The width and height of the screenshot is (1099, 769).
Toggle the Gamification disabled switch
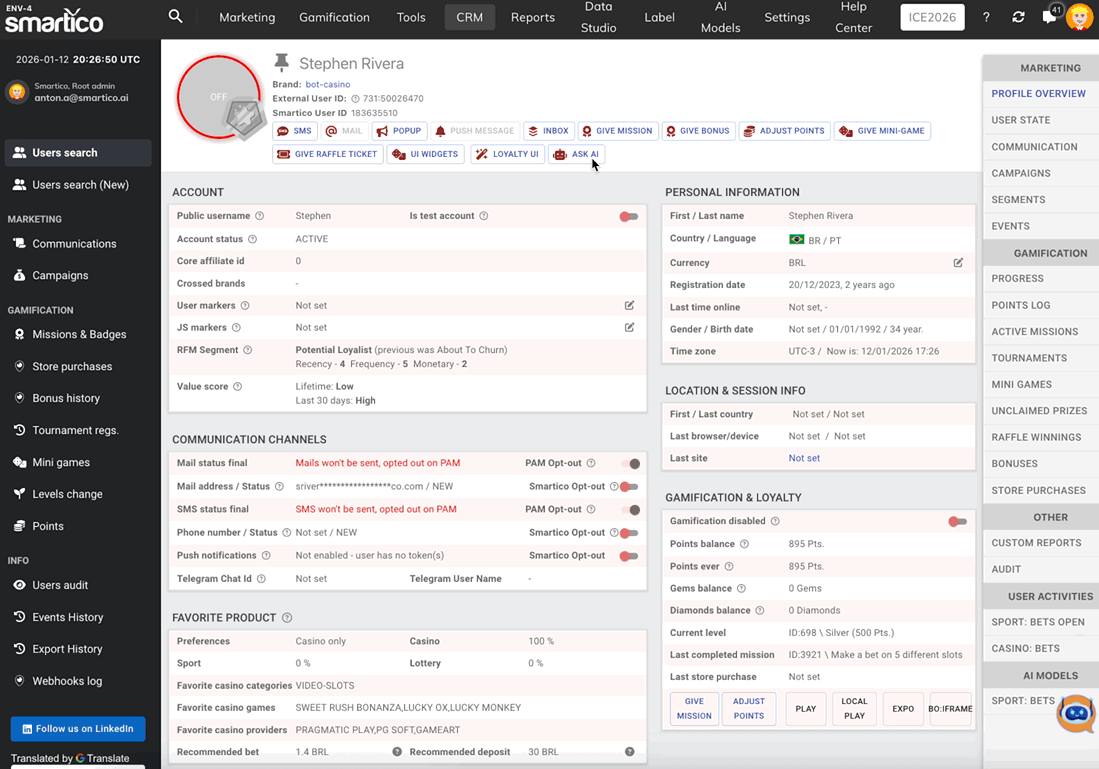957,521
